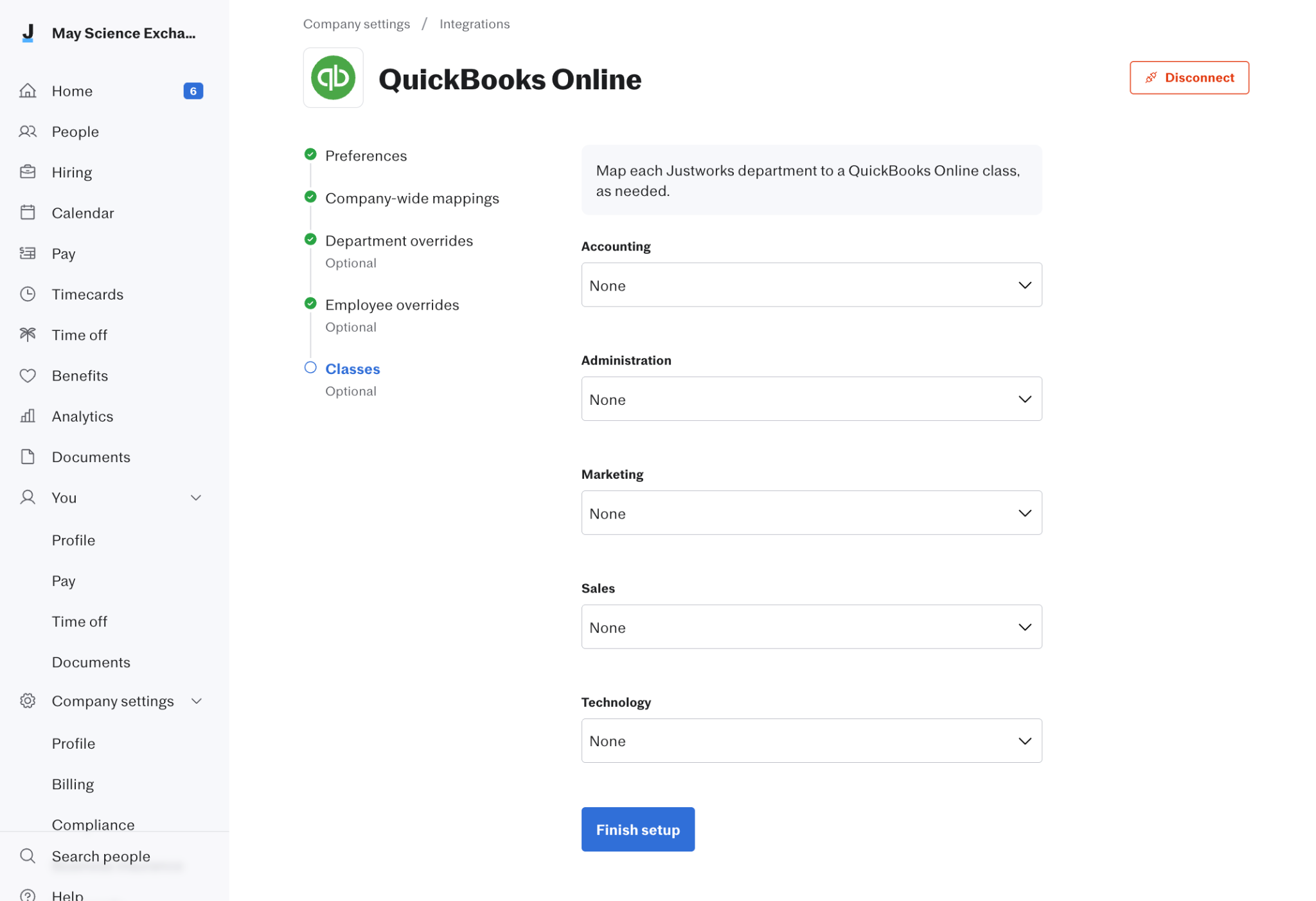1316x901 pixels.
Task: Open Analytics bar chart icon
Action: pyautogui.click(x=28, y=416)
